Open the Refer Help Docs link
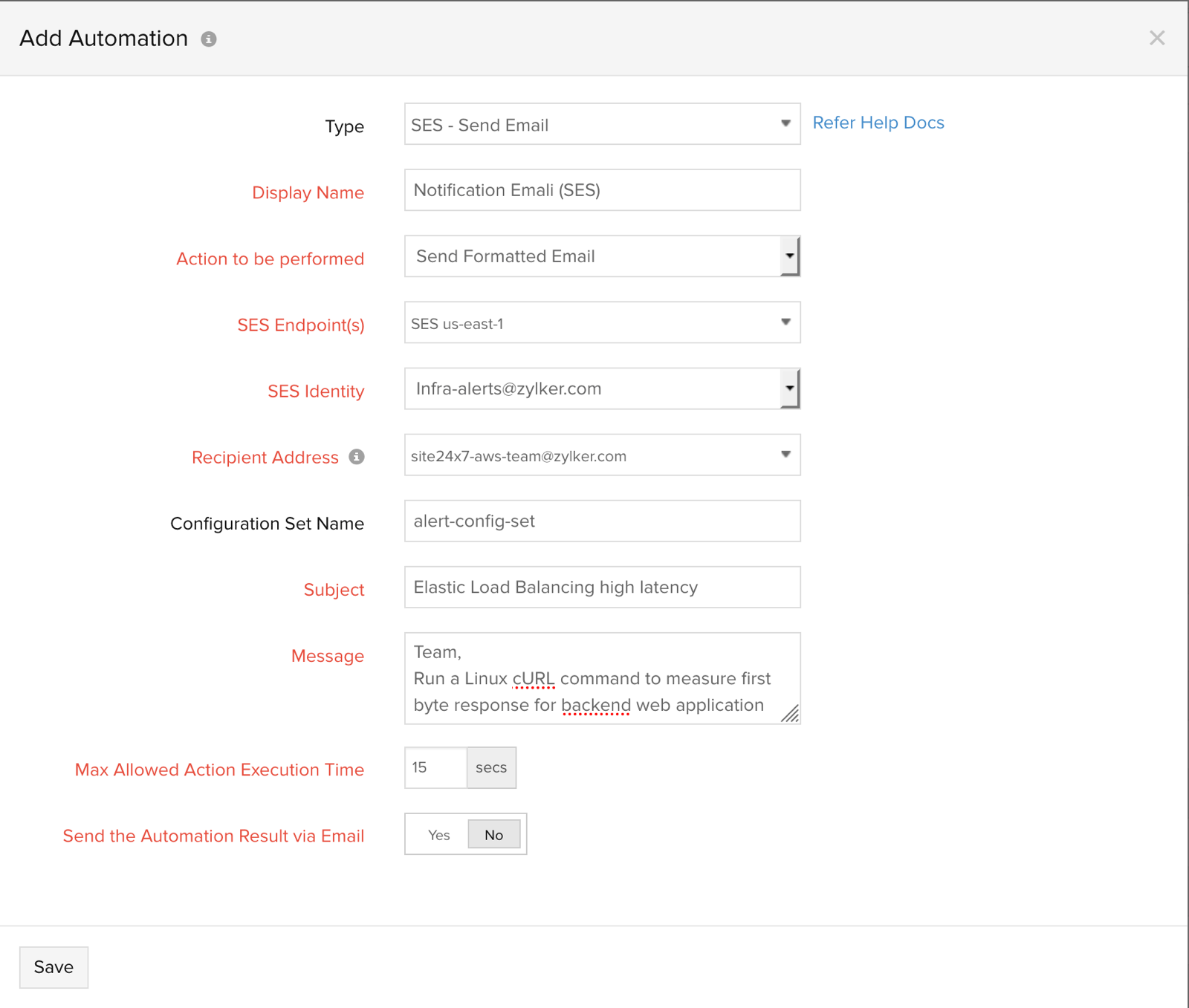Screen dimensions: 1189x1008 click(878, 123)
